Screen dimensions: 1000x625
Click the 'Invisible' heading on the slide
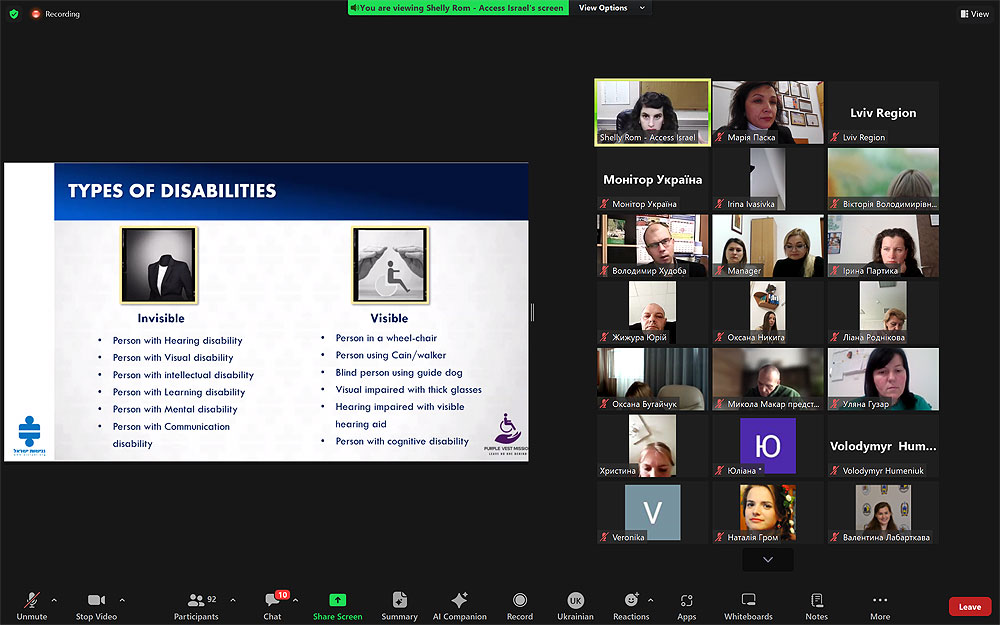tap(161, 318)
